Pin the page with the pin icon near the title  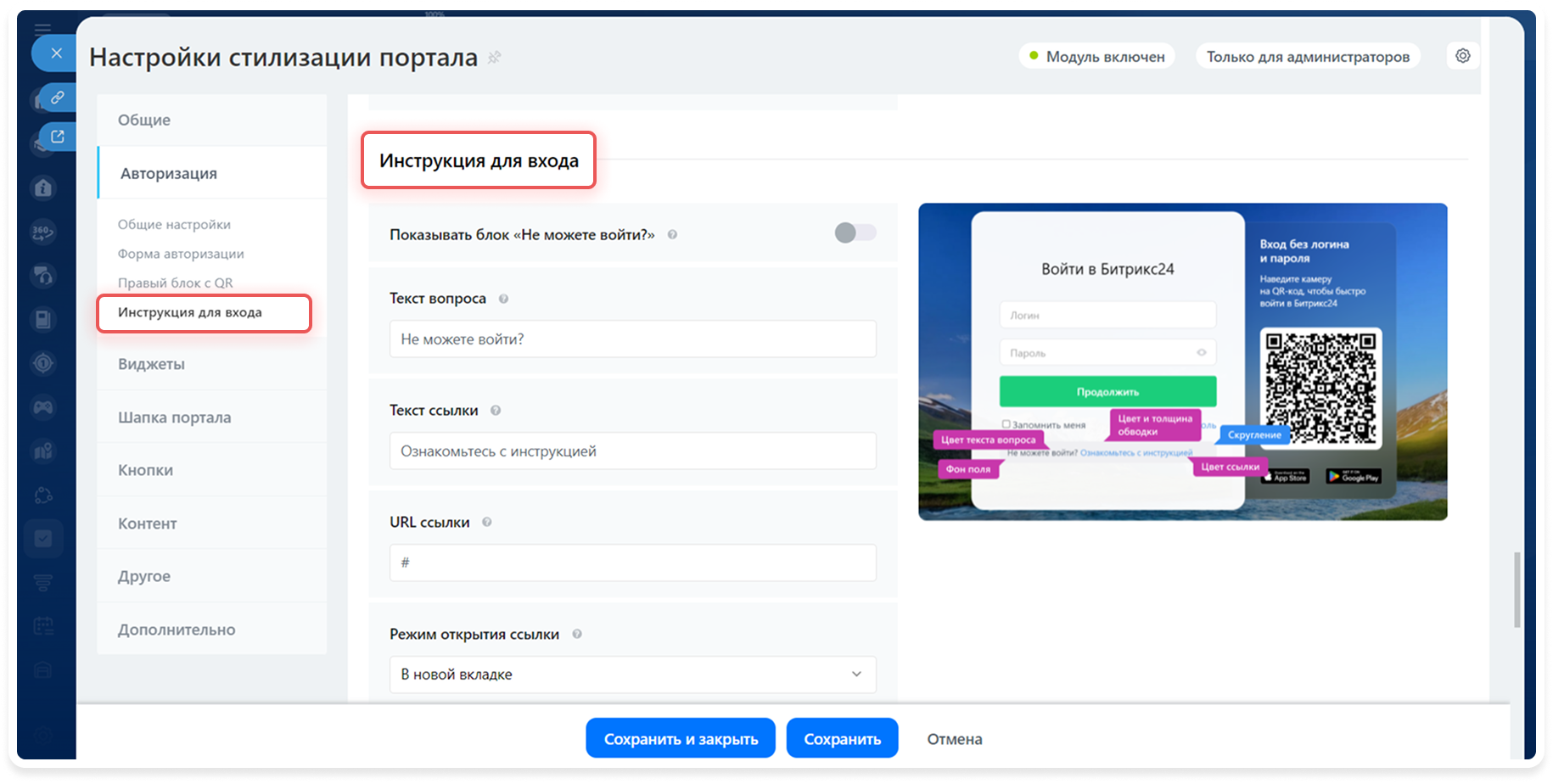click(494, 57)
